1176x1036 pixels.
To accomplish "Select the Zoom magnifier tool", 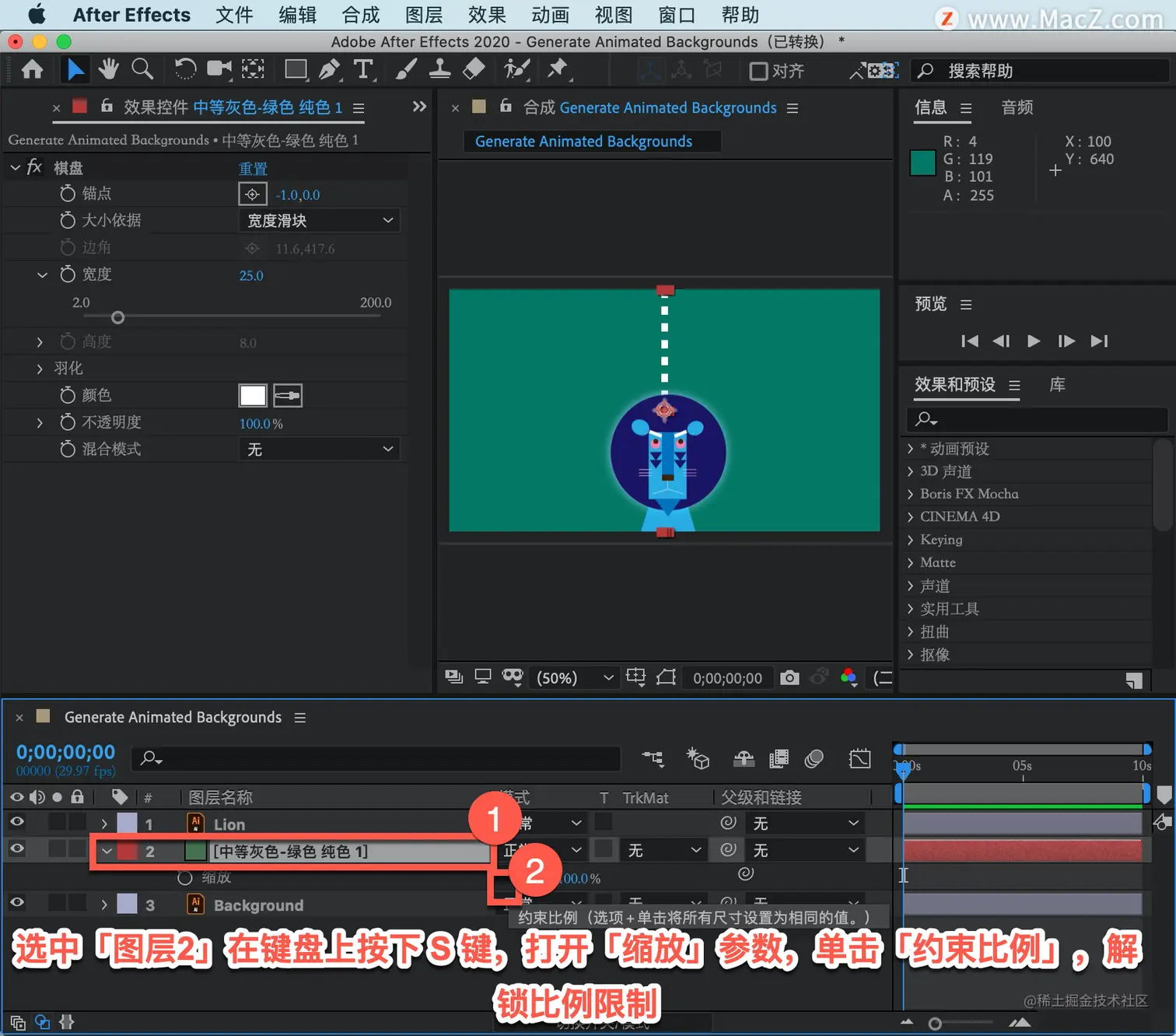I will tap(142, 70).
